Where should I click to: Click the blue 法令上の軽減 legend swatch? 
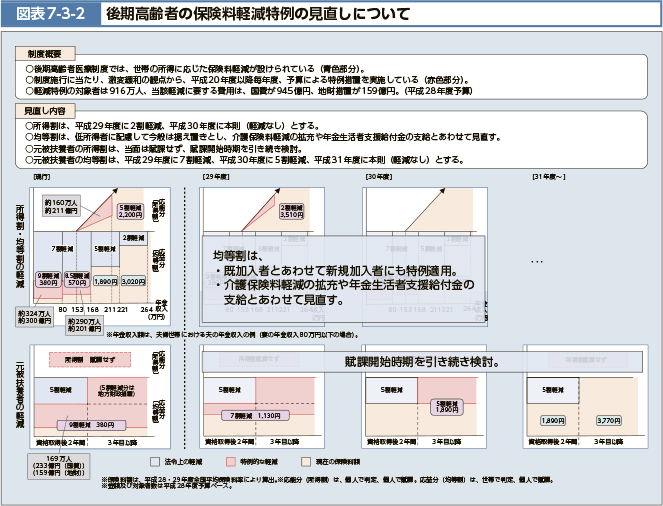[x=155, y=462]
